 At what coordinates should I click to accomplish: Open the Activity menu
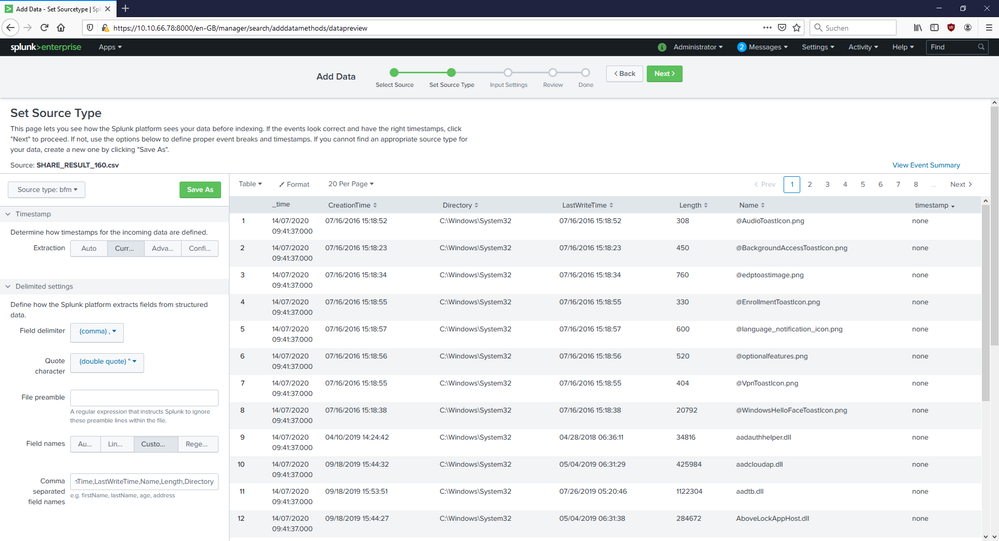coord(863,47)
